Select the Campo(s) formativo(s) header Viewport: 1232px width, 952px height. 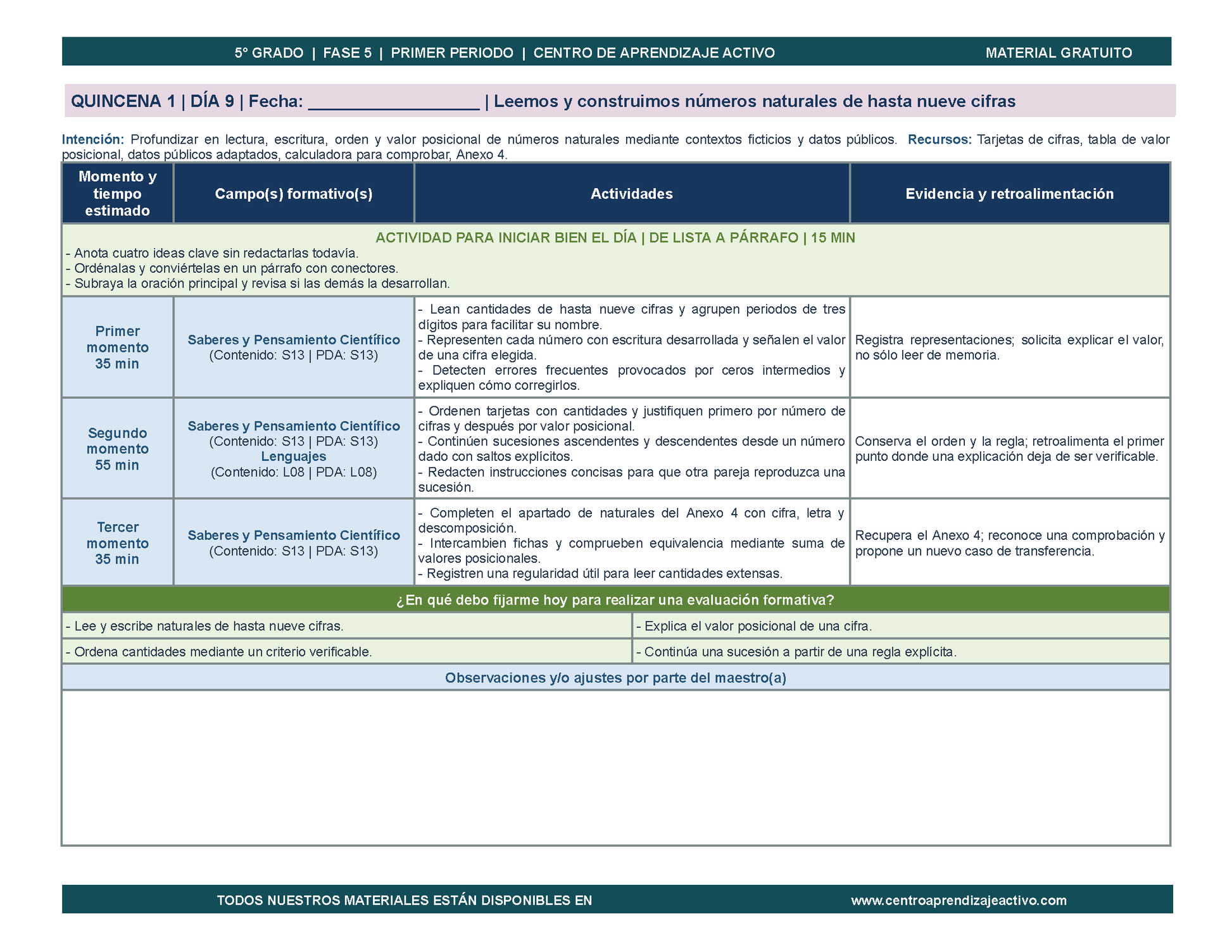tap(294, 194)
